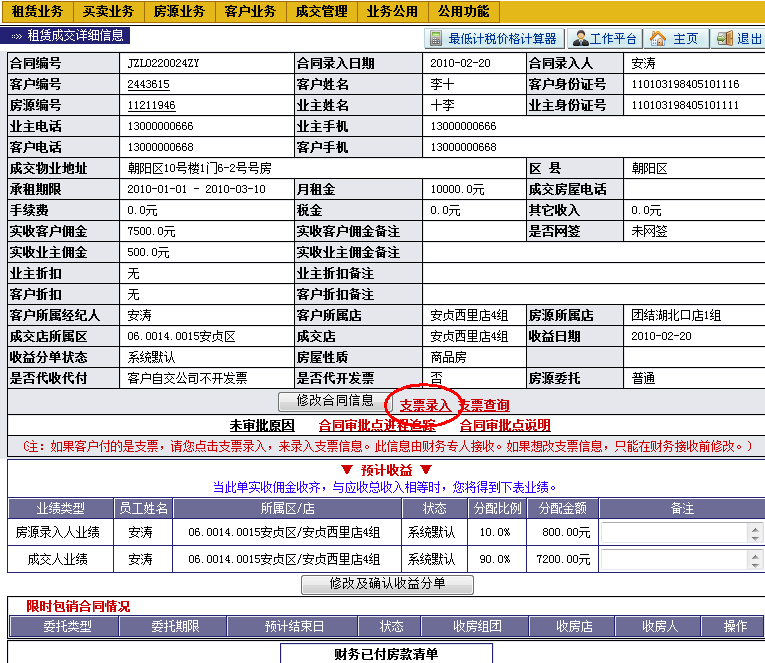The image size is (765, 663).
Task: Click the 分配金额 column header
Action: tap(563, 509)
